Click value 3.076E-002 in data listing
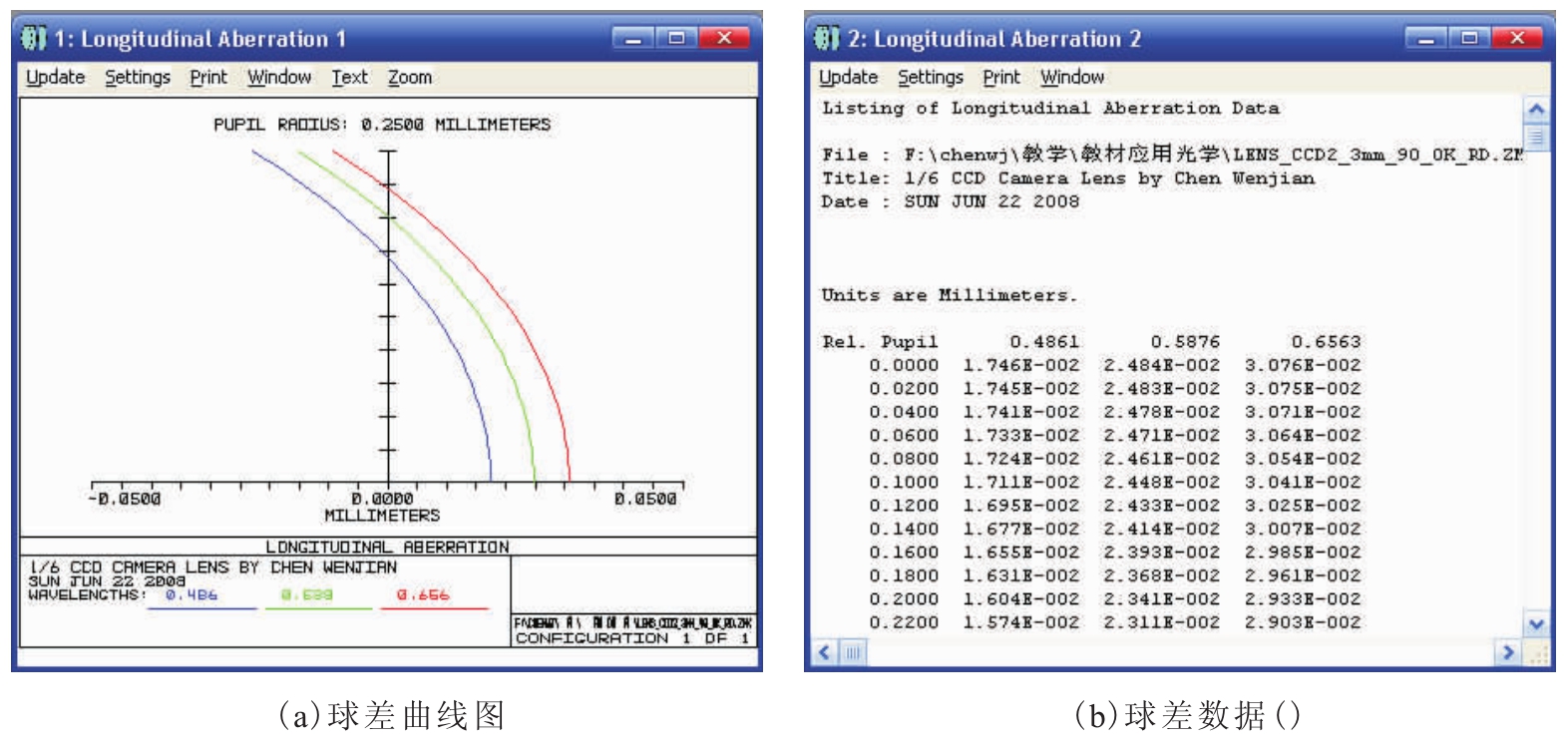 [x=1303, y=365]
